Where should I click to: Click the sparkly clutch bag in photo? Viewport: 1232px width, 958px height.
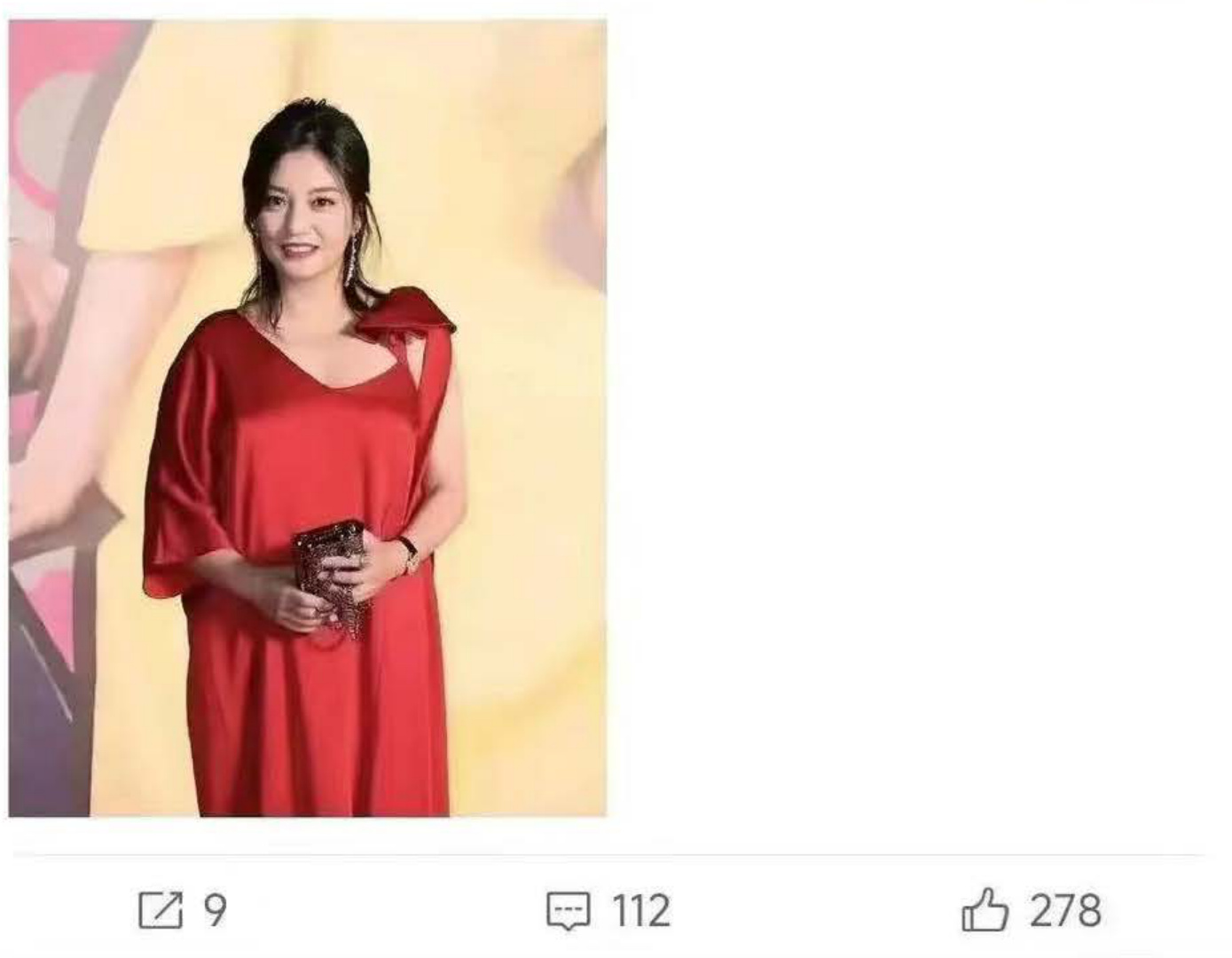(x=331, y=577)
